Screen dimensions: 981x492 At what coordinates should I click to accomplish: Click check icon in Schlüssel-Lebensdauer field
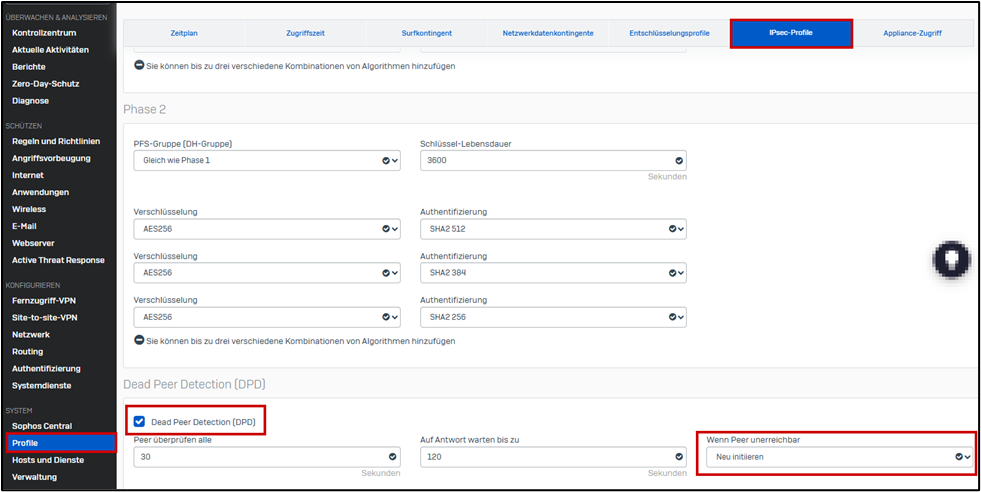pyautogui.click(x=679, y=160)
